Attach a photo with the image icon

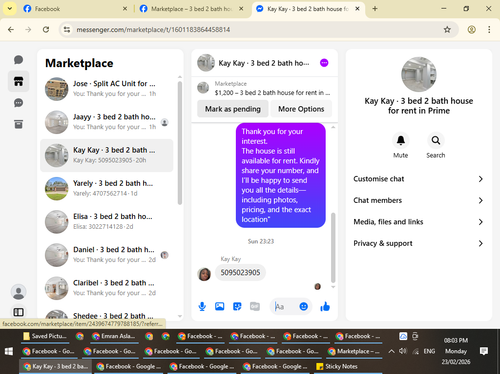219,306
